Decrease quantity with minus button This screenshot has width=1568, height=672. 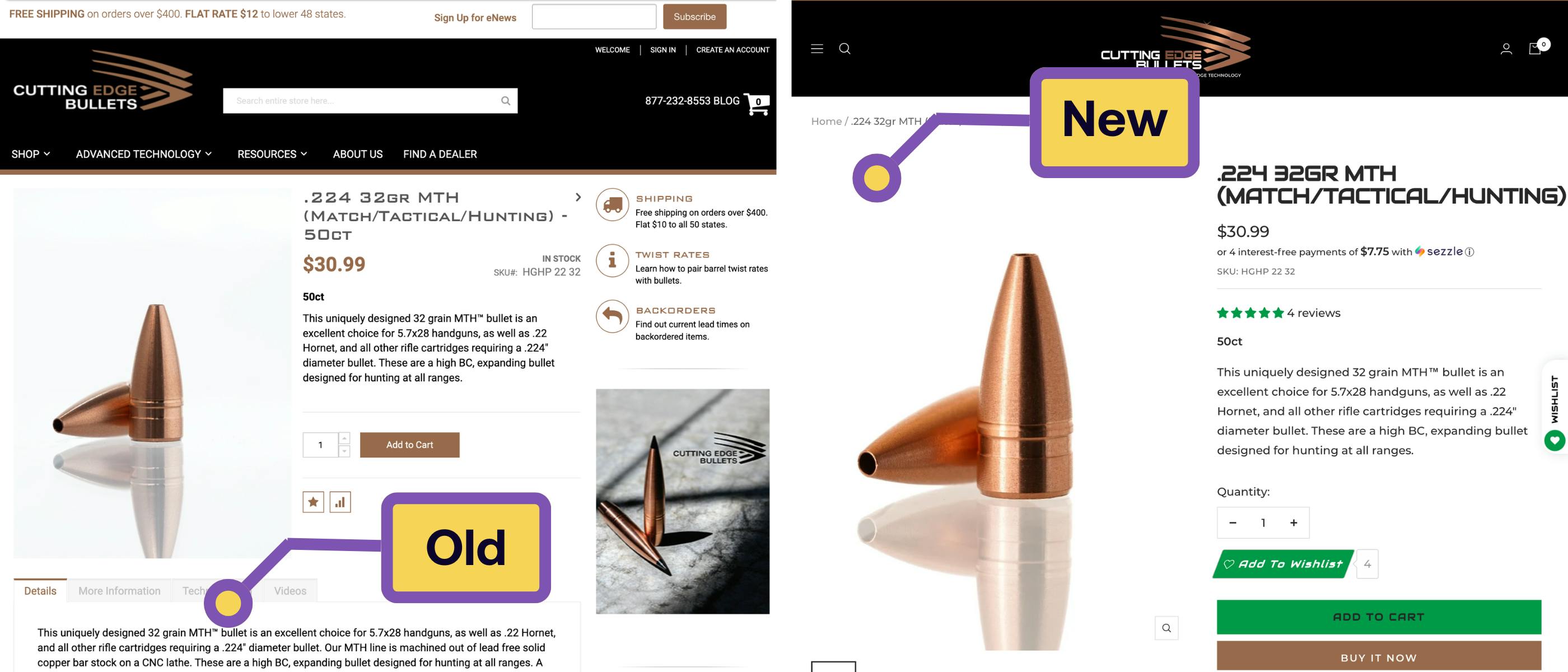click(1233, 523)
